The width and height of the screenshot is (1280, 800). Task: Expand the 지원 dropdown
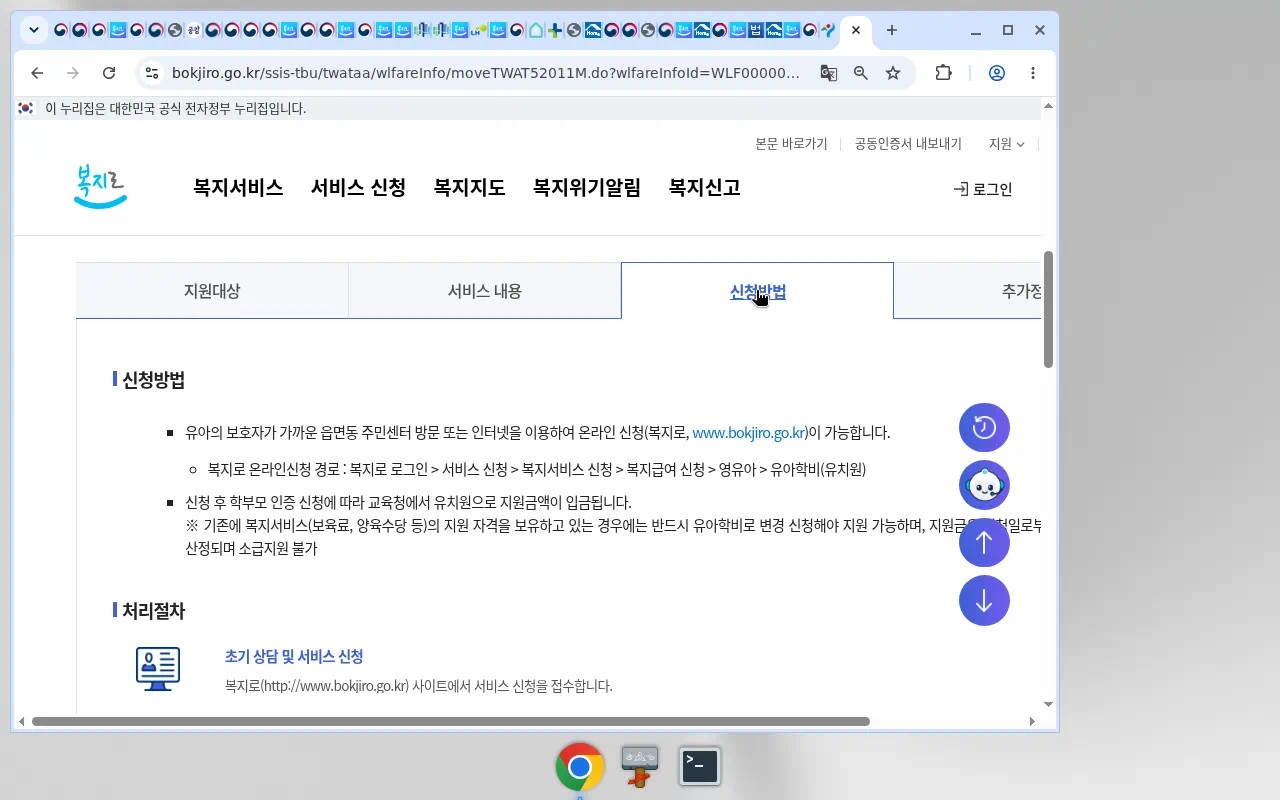1006,144
